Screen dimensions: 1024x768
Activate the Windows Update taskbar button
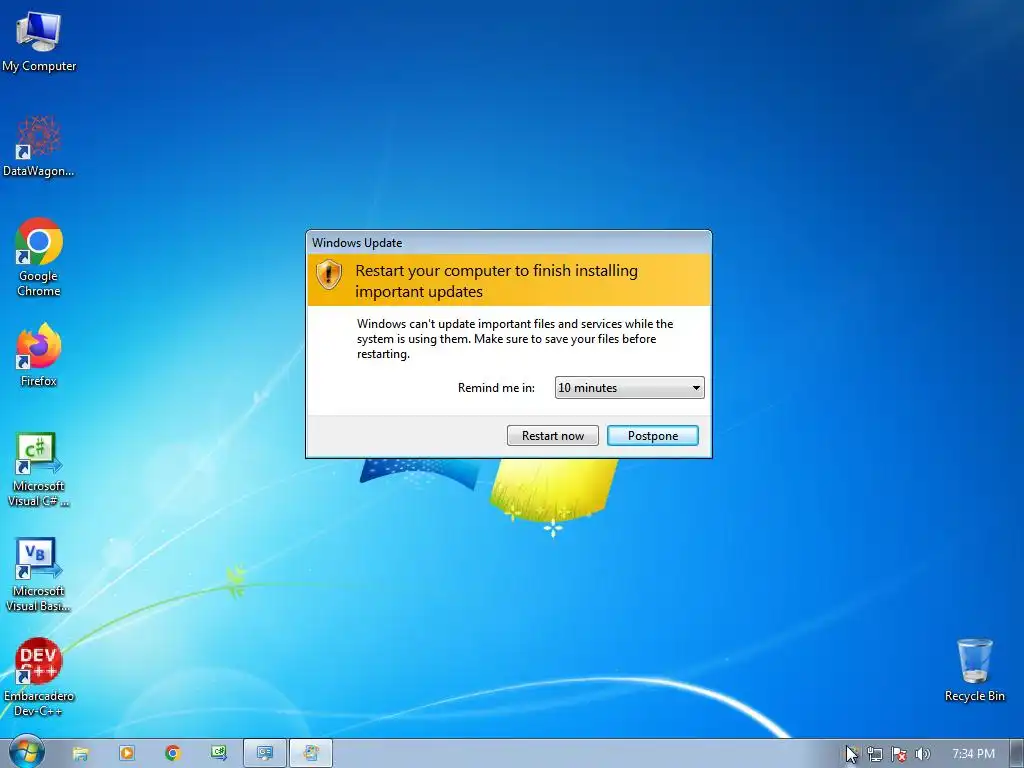[x=311, y=754]
